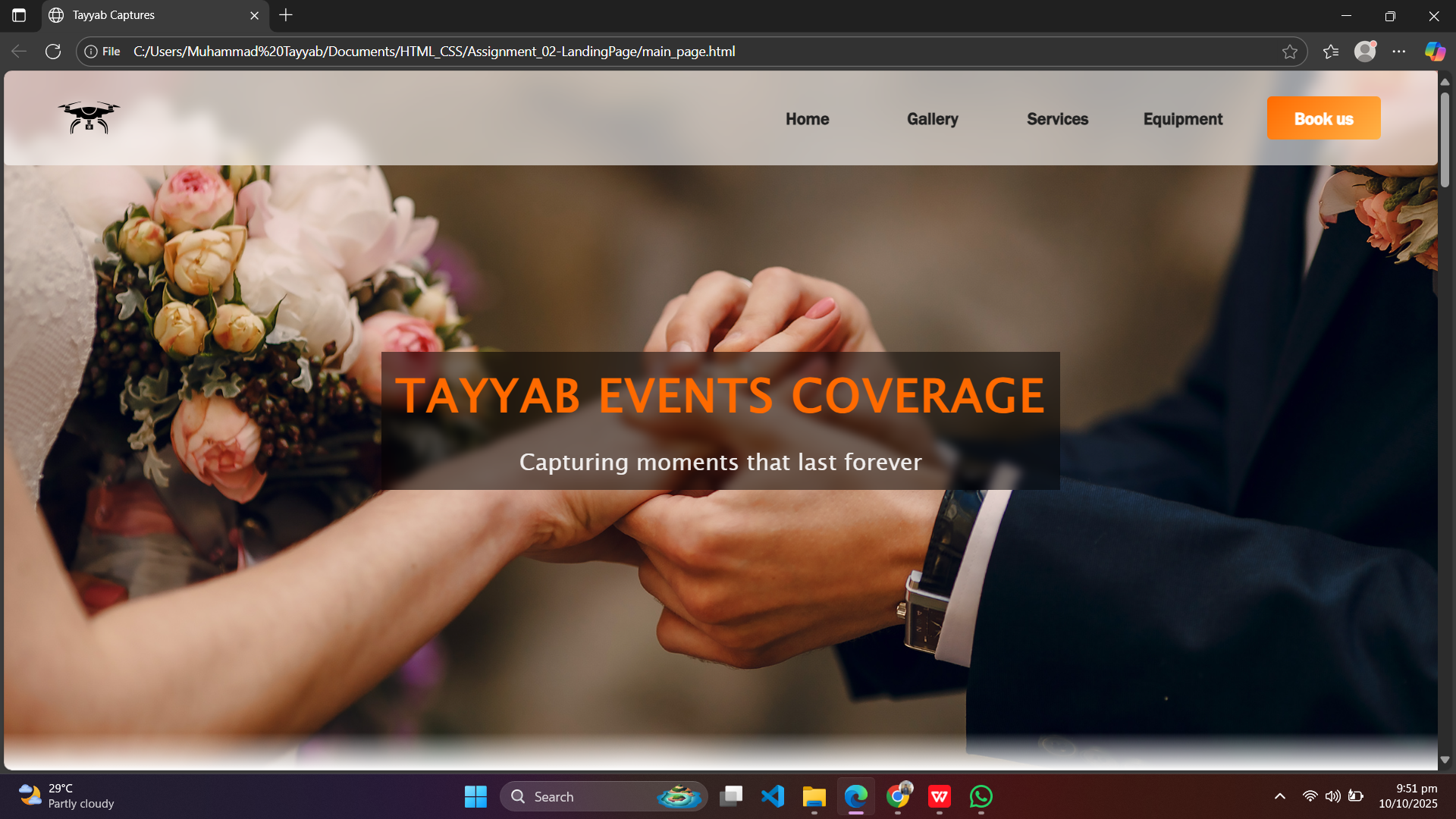Open the browser settings three-dot menu

pos(1401,51)
